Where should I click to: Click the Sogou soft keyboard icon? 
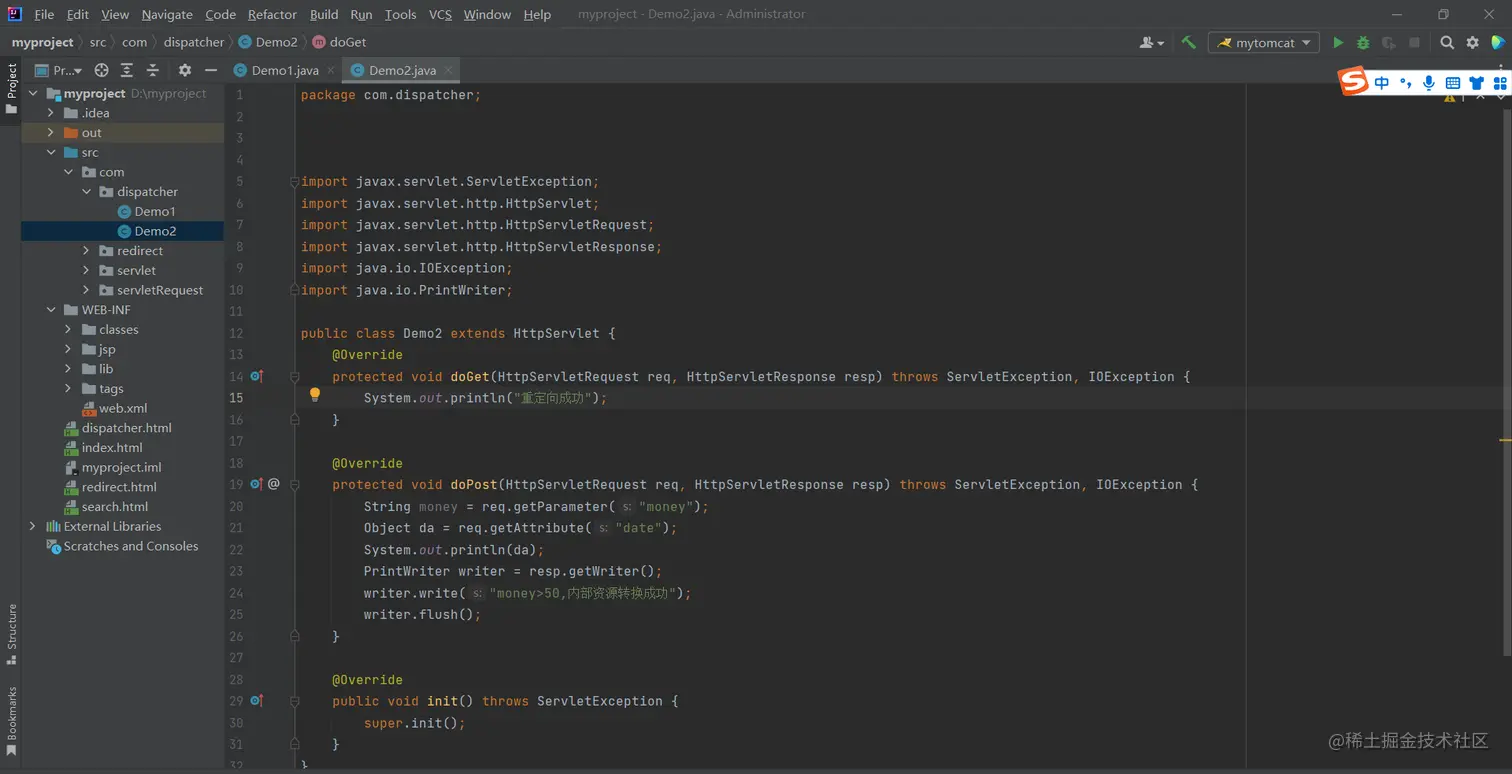pos(1453,83)
